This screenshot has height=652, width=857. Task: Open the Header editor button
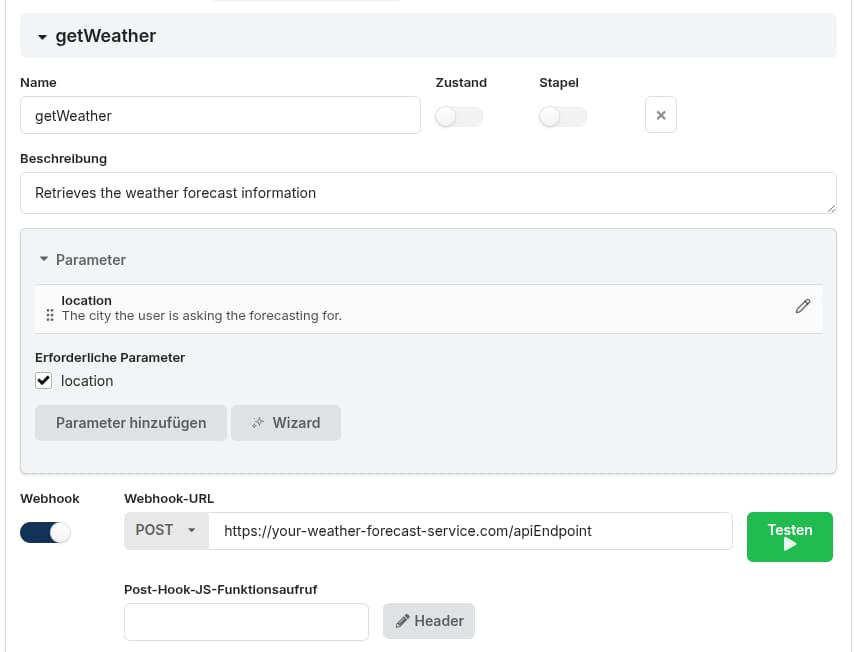point(428,621)
